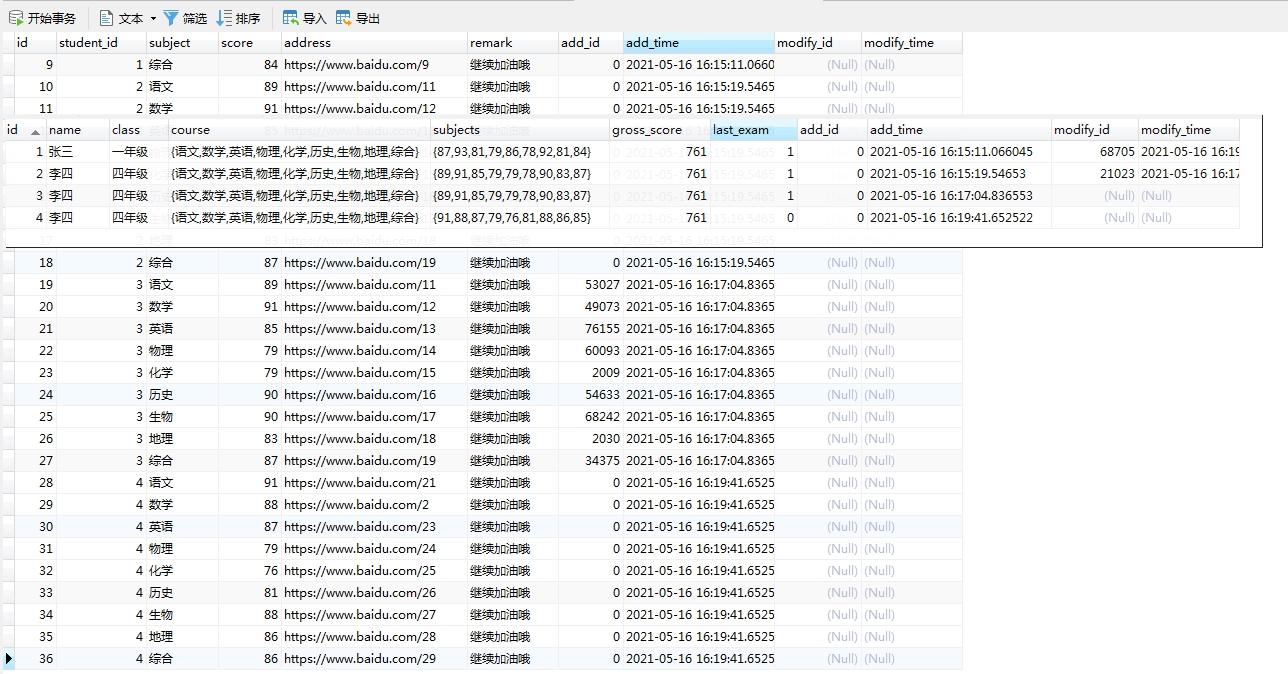This screenshot has height=674, width=1288.
Task: Click the add_id cell 34375
Action: click(591, 461)
